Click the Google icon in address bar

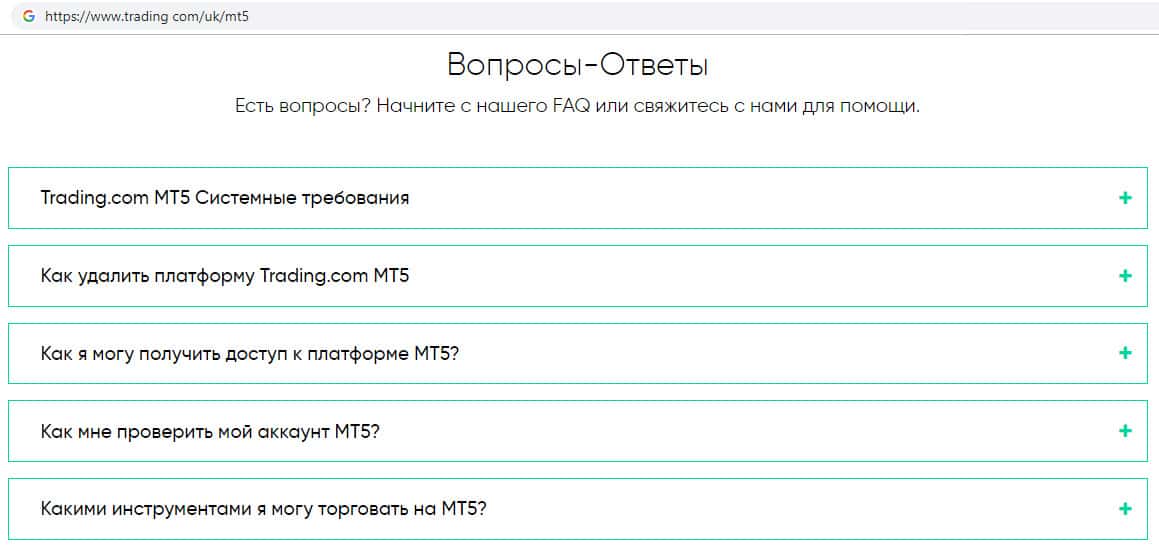point(28,17)
